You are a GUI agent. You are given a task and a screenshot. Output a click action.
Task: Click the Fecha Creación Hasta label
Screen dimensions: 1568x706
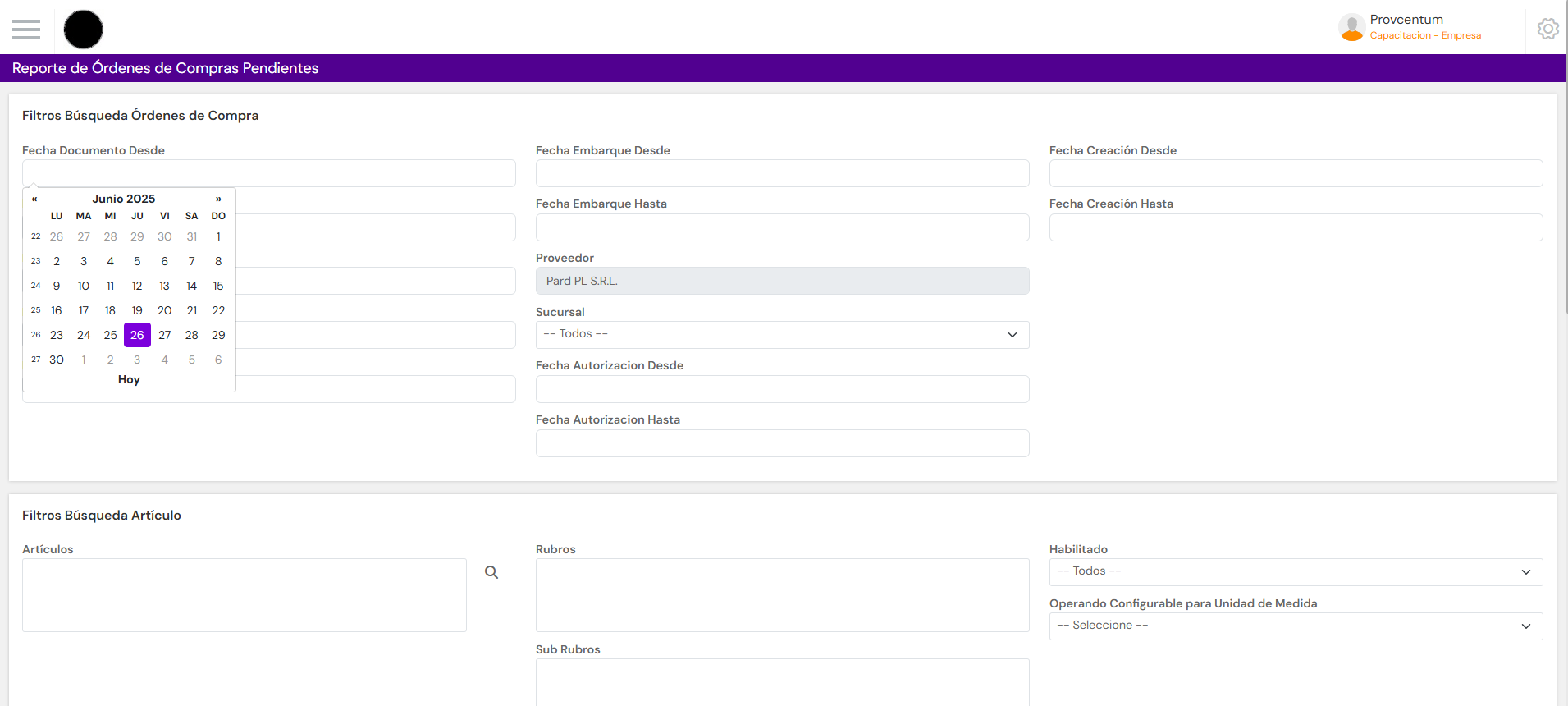click(1111, 204)
